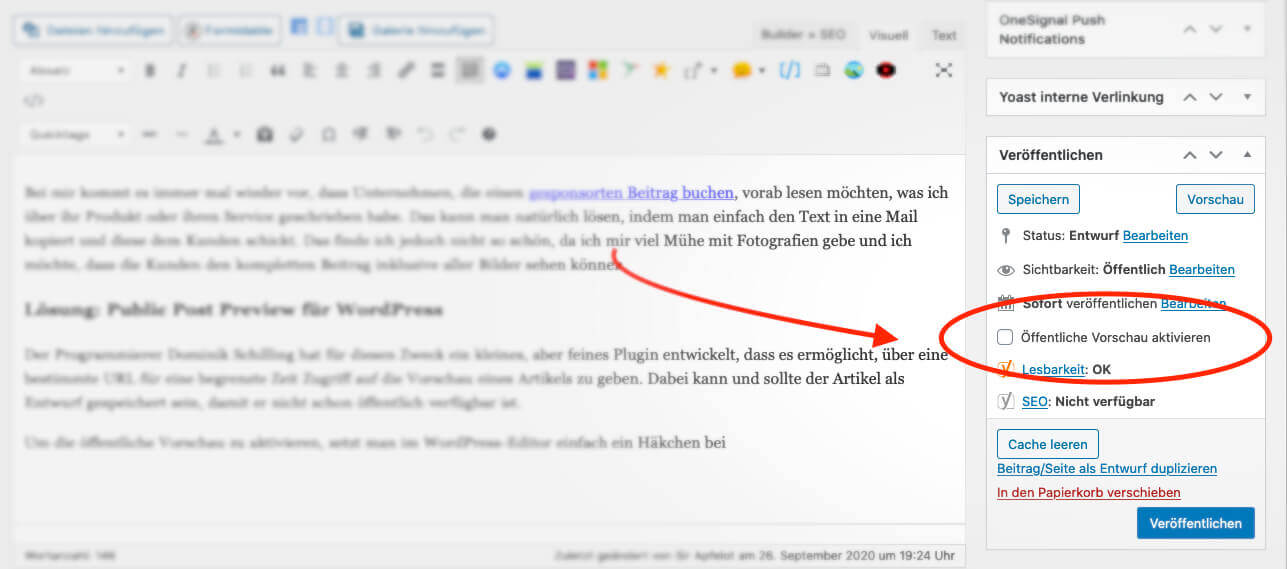Open distraction-free fullscreen mode
This screenshot has width=1287, height=569.
point(943,70)
